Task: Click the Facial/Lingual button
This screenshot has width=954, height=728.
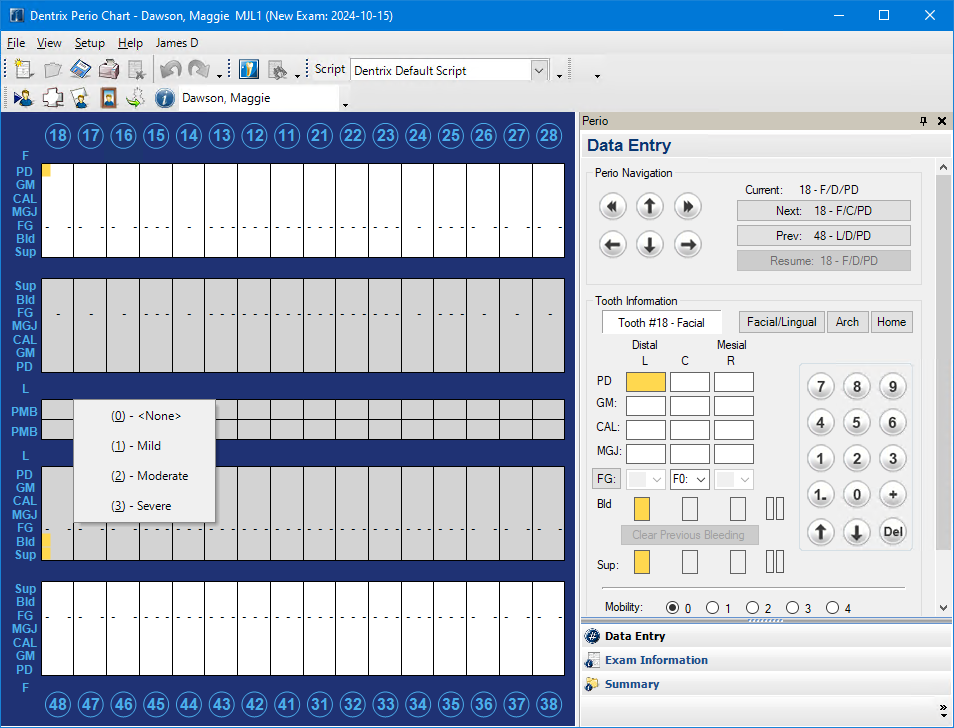Action: click(781, 322)
